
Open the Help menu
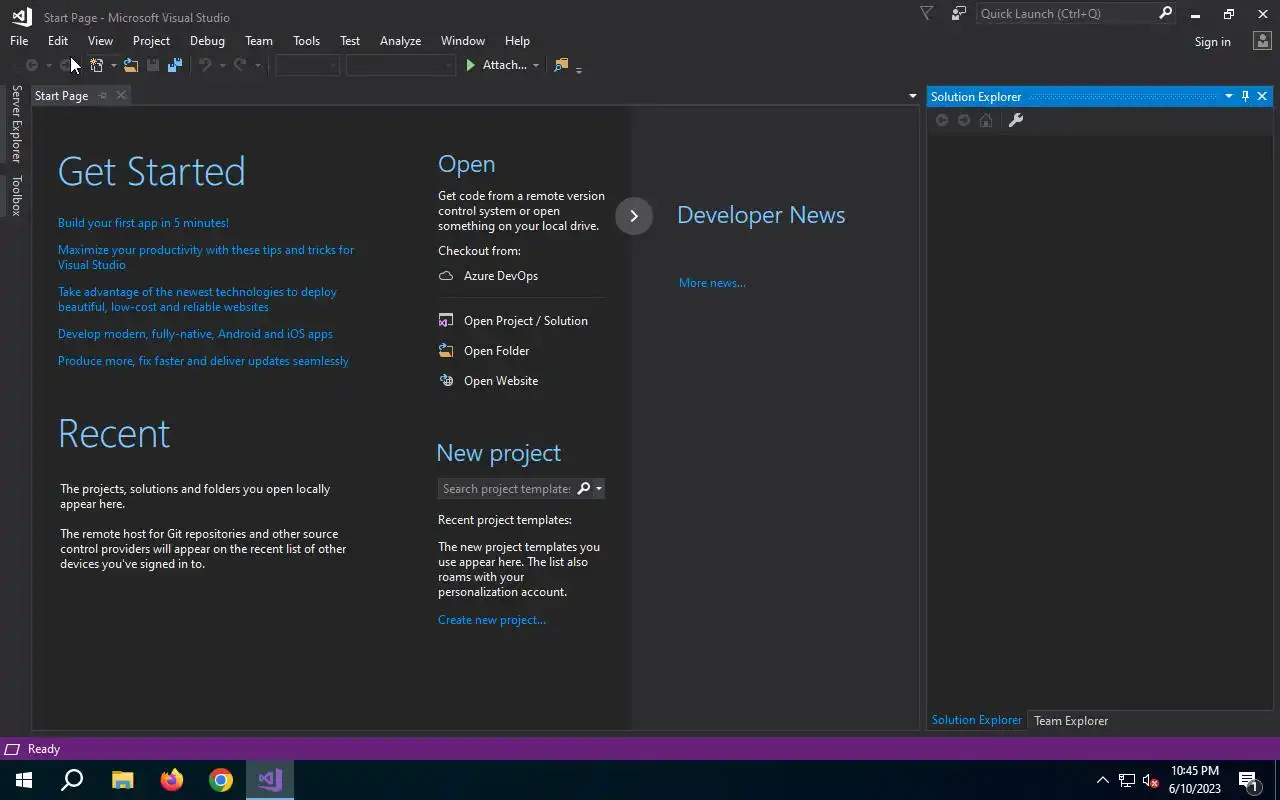[x=517, y=41]
